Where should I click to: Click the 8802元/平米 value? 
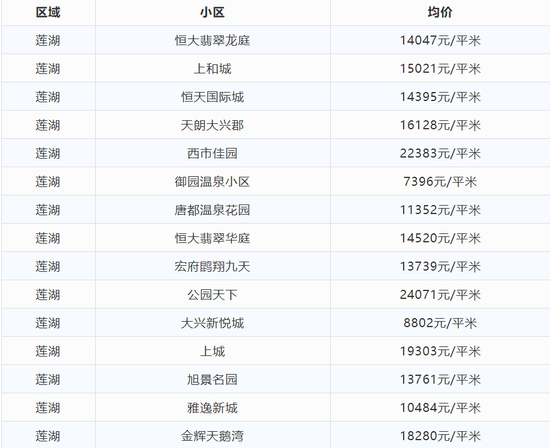[440, 323]
